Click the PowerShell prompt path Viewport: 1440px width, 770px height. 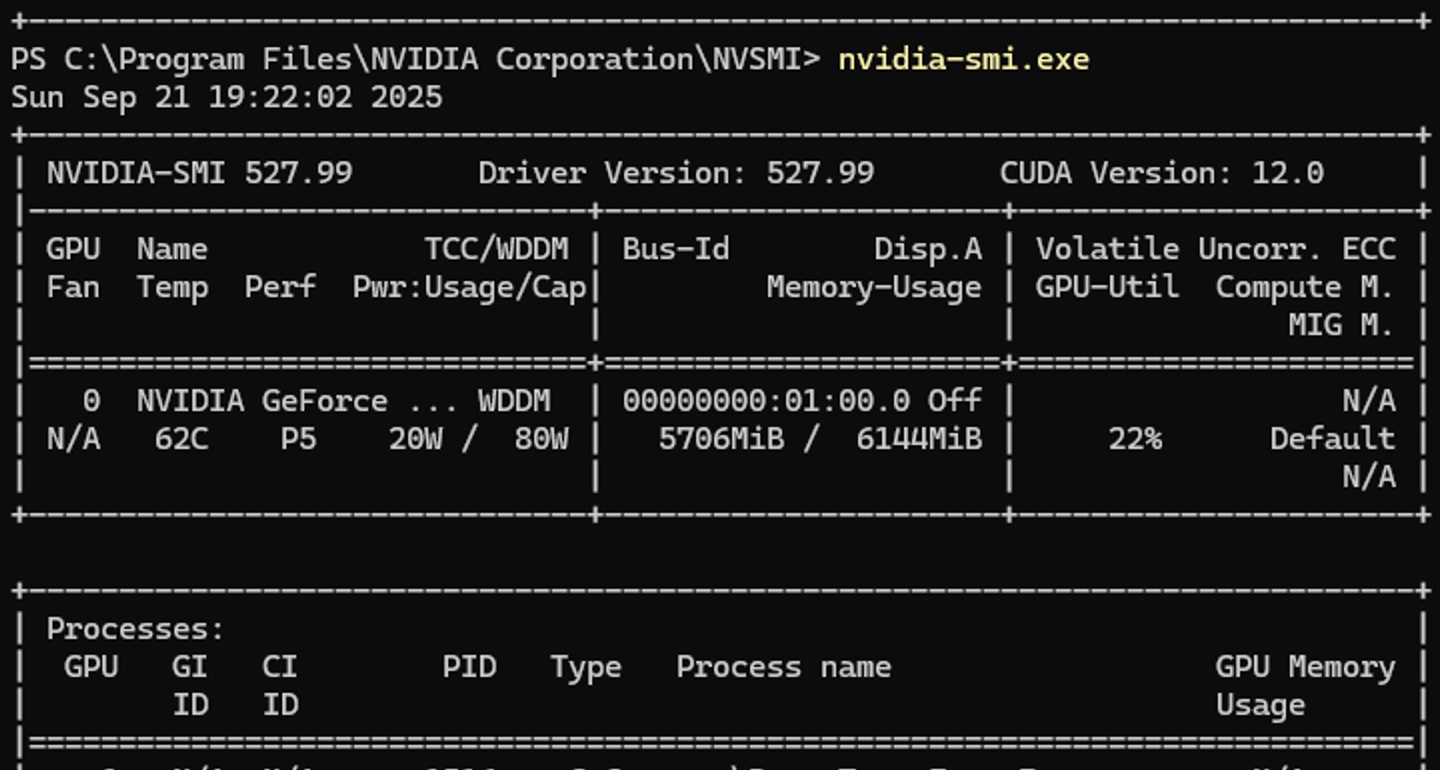click(405, 59)
